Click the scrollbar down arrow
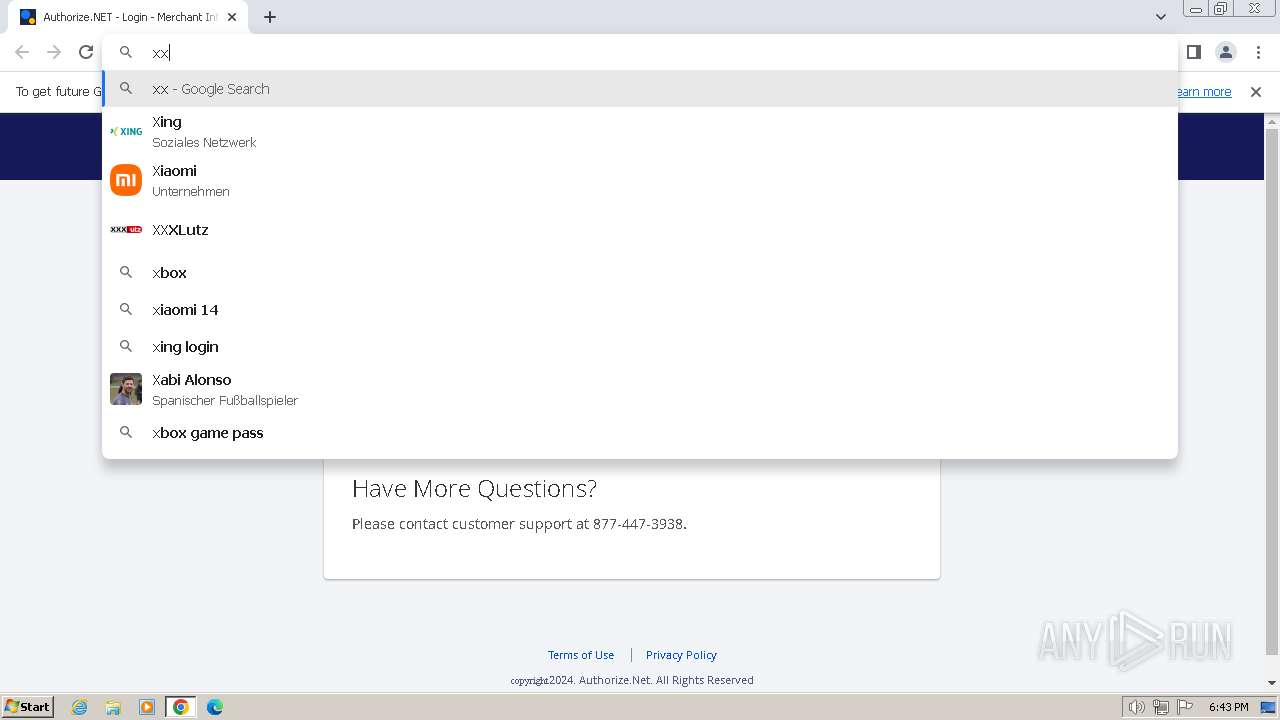The height and width of the screenshot is (720, 1280). 1272,683
